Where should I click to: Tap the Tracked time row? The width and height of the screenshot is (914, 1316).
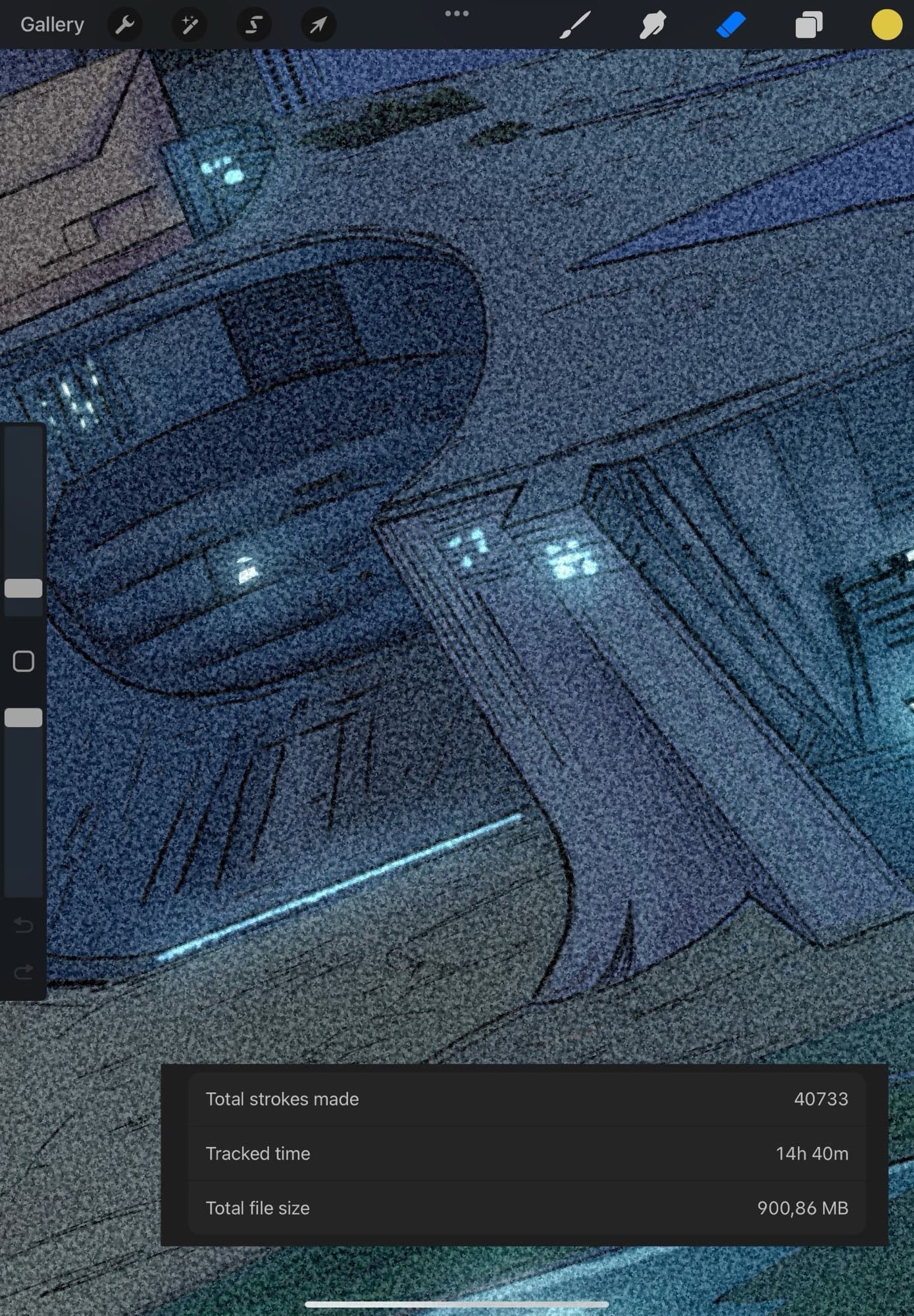[x=526, y=1153]
